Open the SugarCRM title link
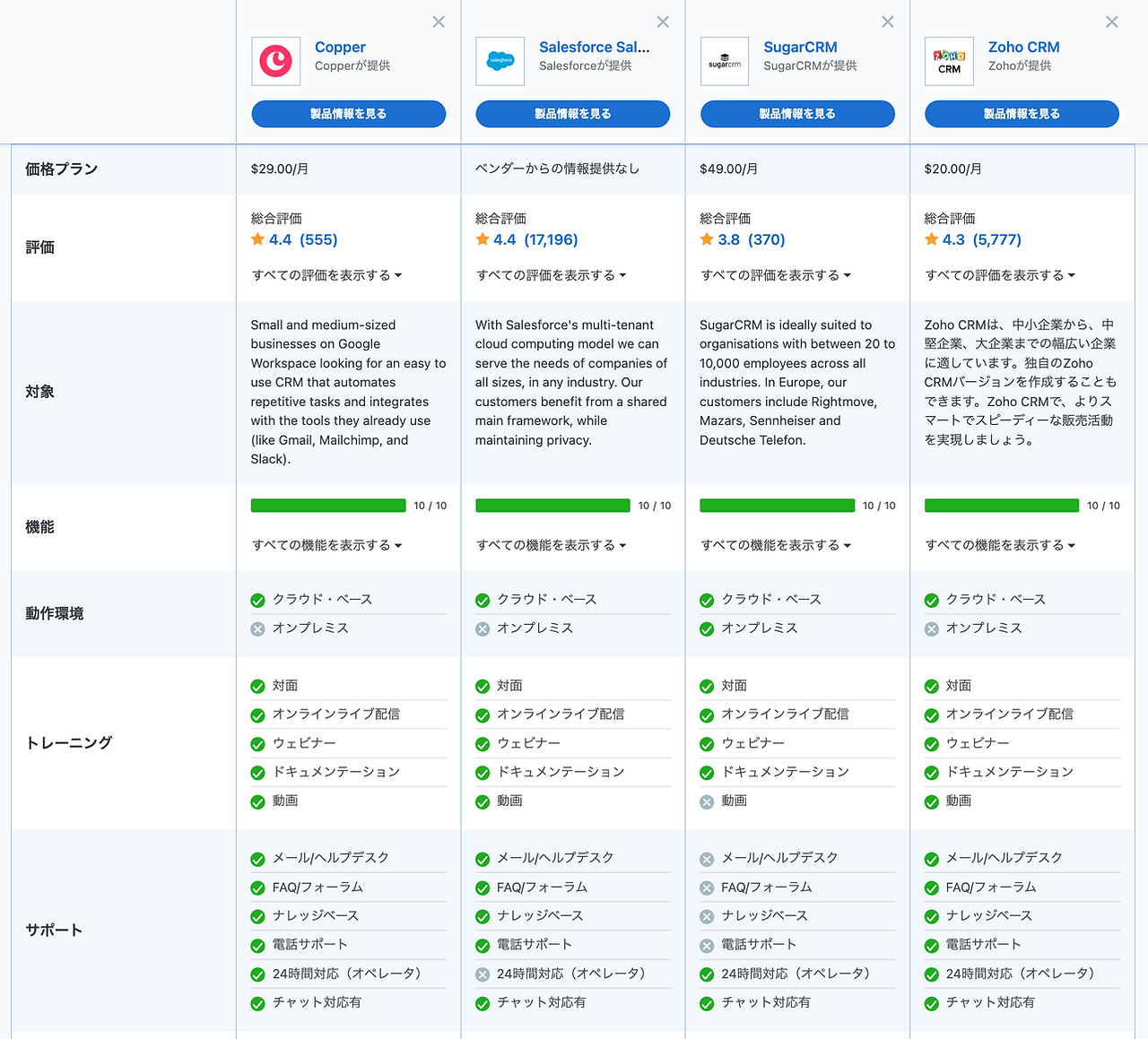The height and width of the screenshot is (1039, 1148). point(800,47)
